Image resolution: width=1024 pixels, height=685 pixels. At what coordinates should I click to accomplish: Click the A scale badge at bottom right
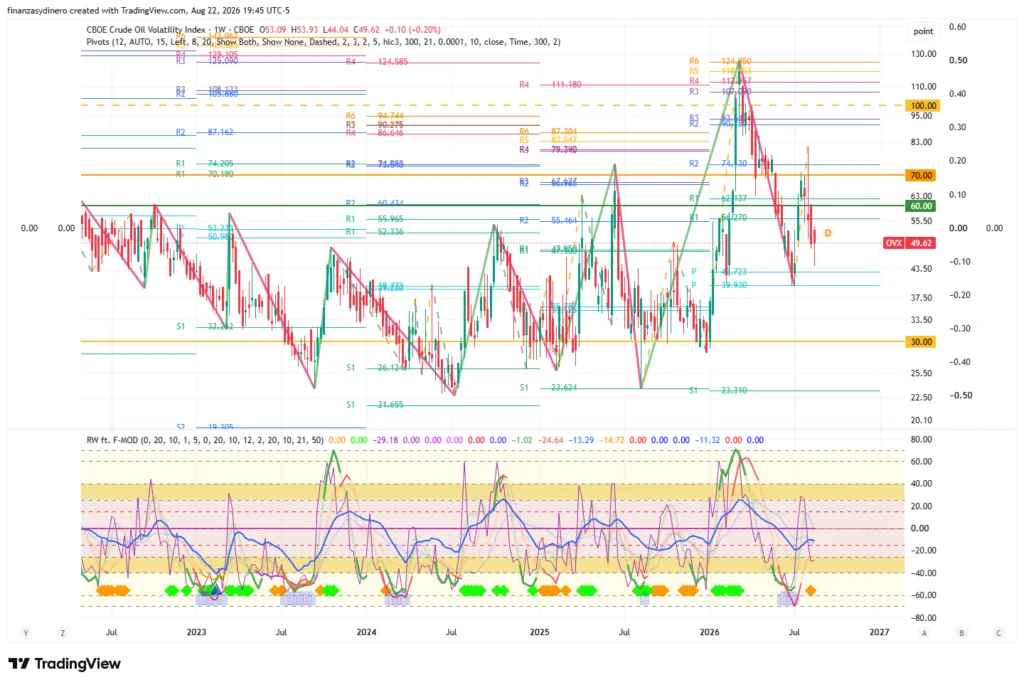click(x=924, y=633)
